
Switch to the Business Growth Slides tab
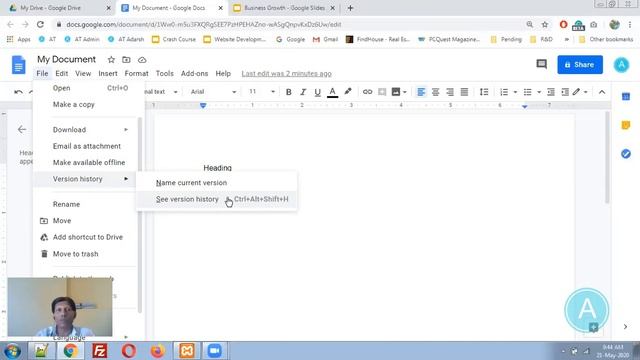point(284,8)
